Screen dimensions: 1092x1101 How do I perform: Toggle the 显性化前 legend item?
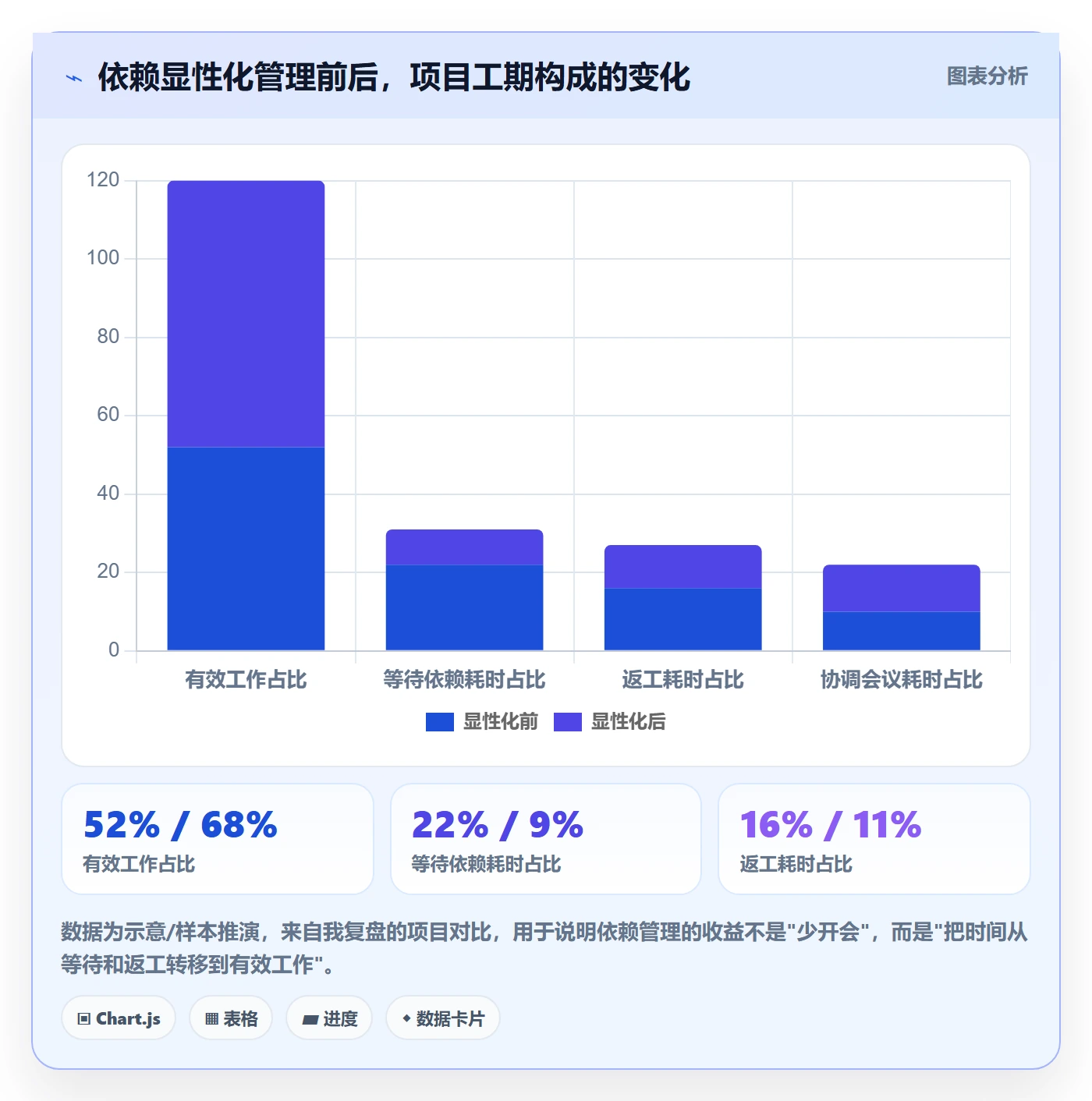point(481,722)
